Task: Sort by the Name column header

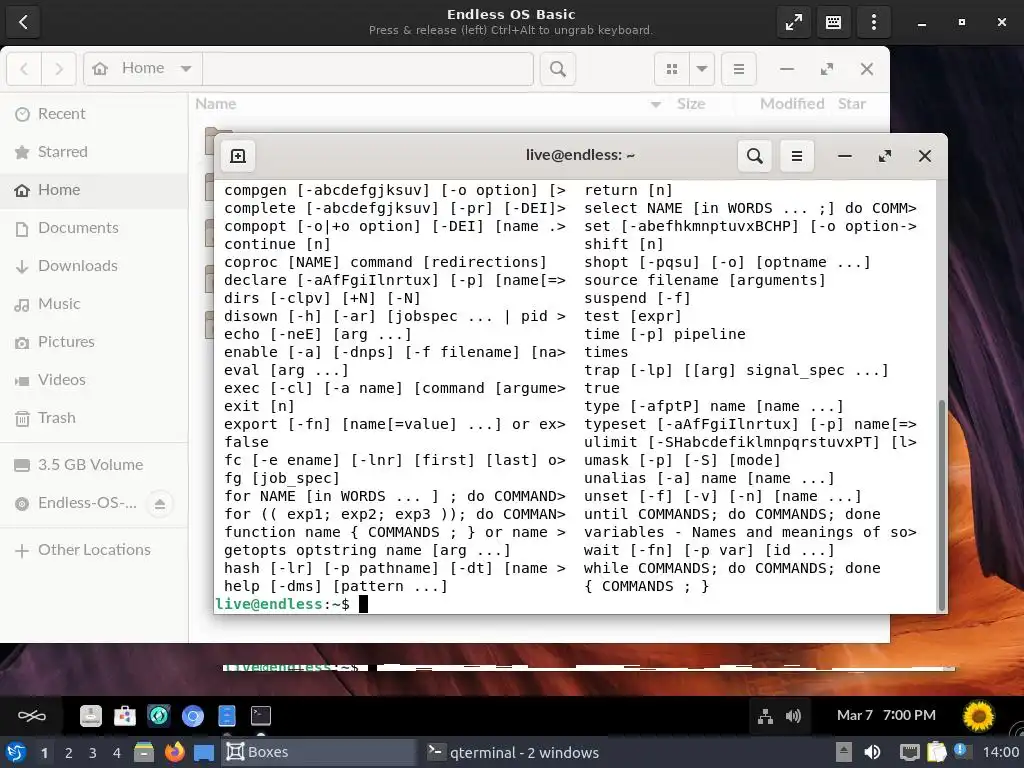Action: point(216,104)
